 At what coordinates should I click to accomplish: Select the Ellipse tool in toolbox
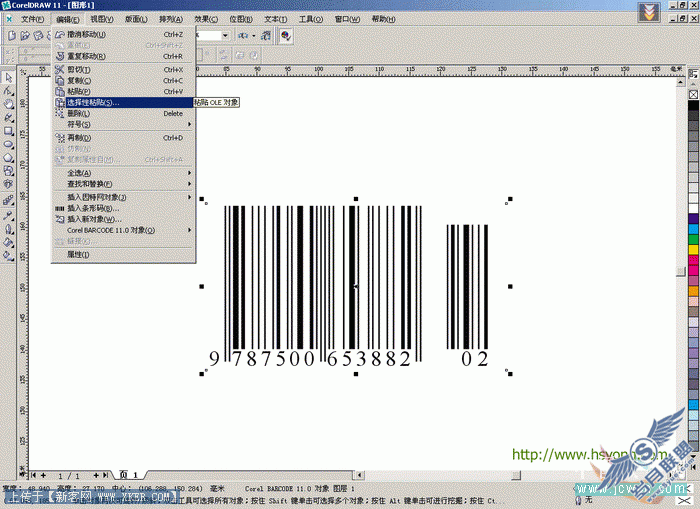(8, 144)
